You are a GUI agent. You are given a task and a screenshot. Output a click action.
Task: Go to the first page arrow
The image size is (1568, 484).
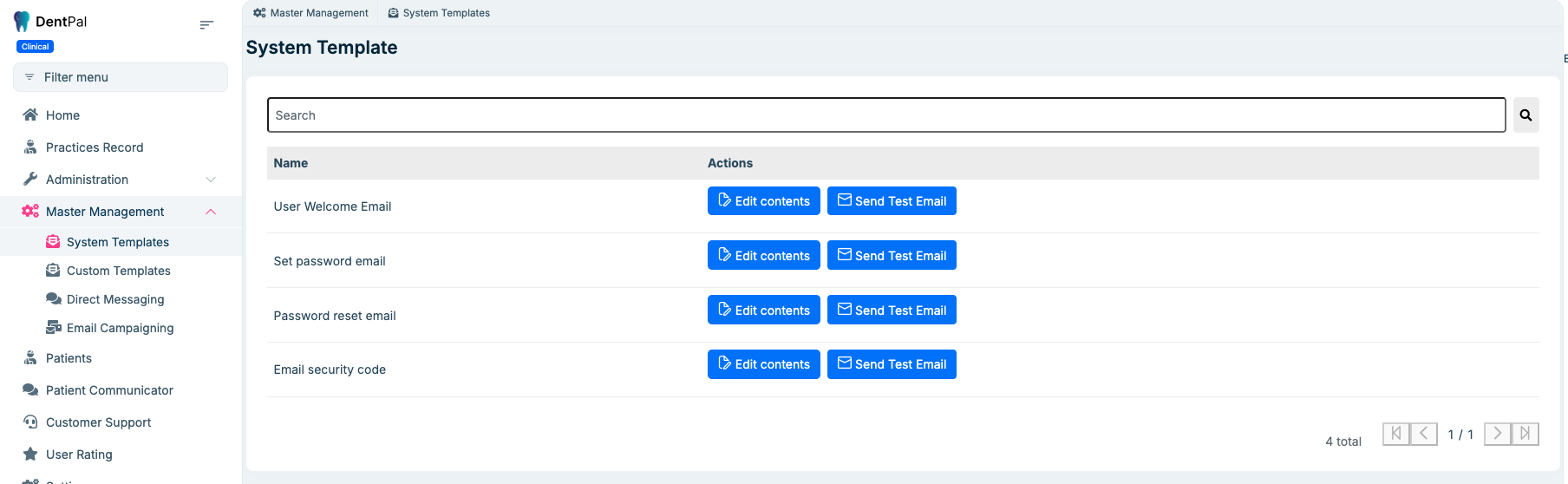(1395, 434)
